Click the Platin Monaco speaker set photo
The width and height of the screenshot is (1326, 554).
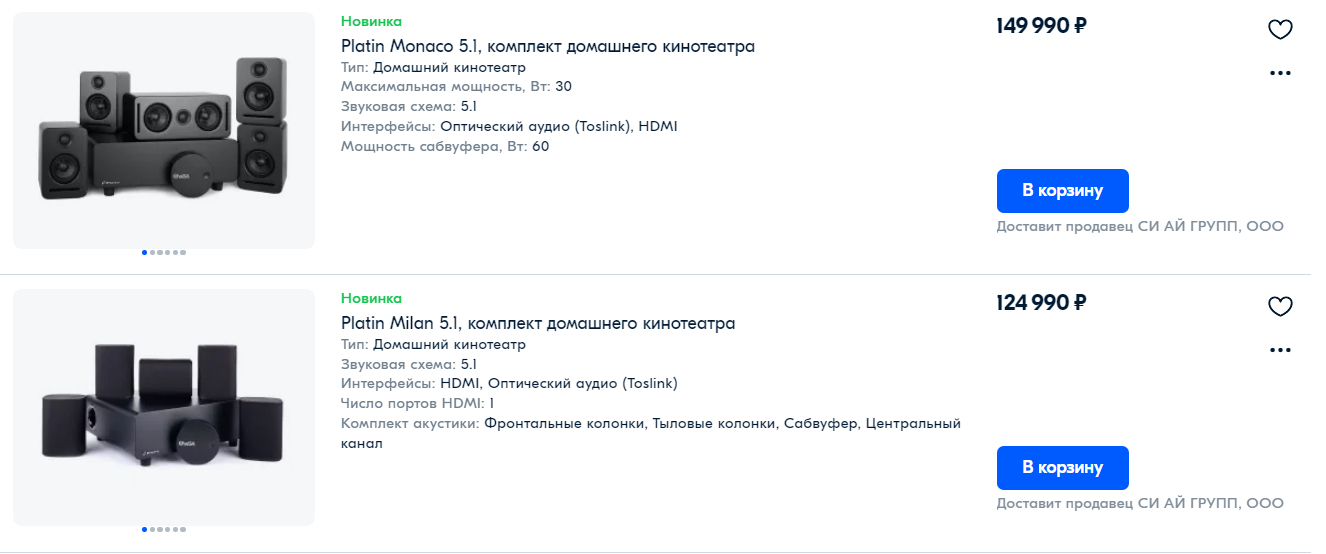point(164,130)
